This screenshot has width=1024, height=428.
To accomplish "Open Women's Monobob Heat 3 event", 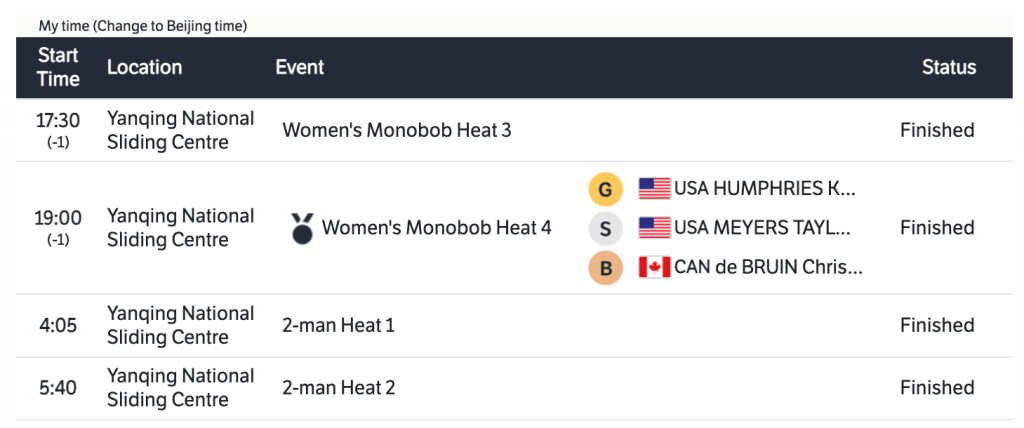I will pyautogui.click(x=397, y=130).
